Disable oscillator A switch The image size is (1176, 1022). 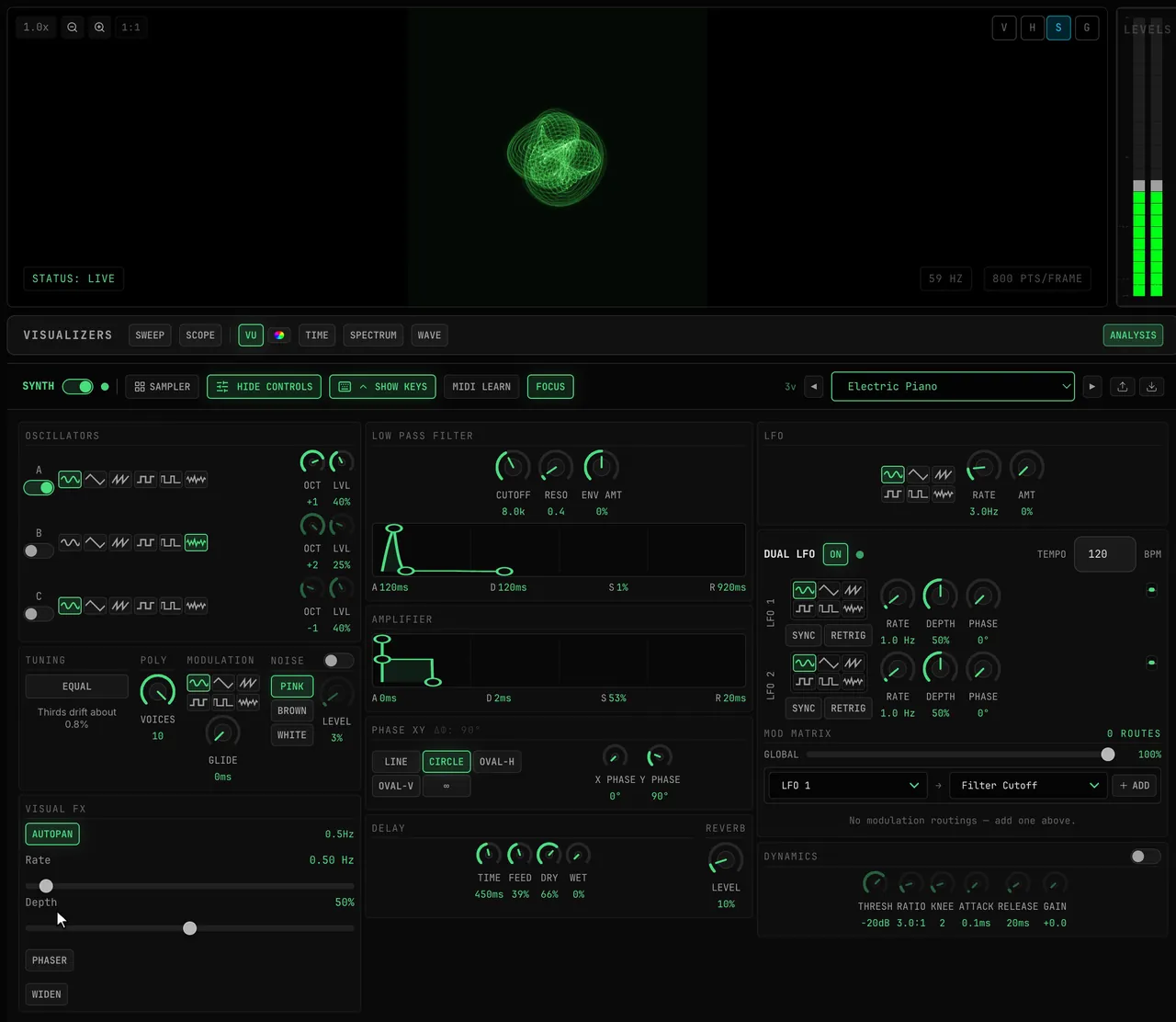point(39,488)
